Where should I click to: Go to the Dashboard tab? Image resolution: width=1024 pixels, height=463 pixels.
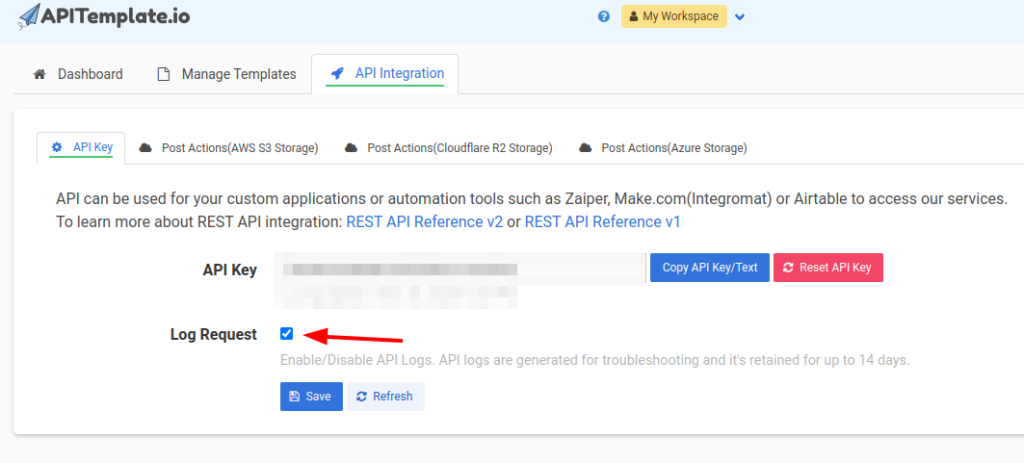click(78, 74)
